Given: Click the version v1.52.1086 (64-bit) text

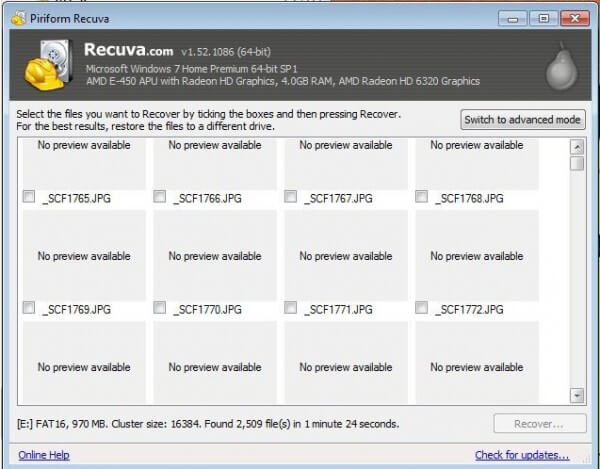Looking at the screenshot, I should point(226,52).
